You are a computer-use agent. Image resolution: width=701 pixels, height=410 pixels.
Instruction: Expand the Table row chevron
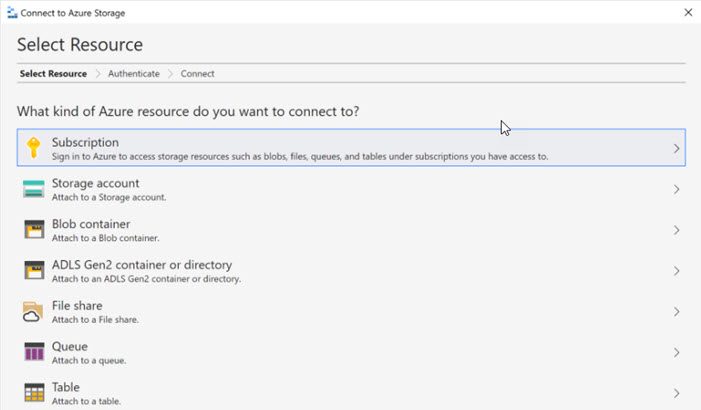[x=677, y=393]
